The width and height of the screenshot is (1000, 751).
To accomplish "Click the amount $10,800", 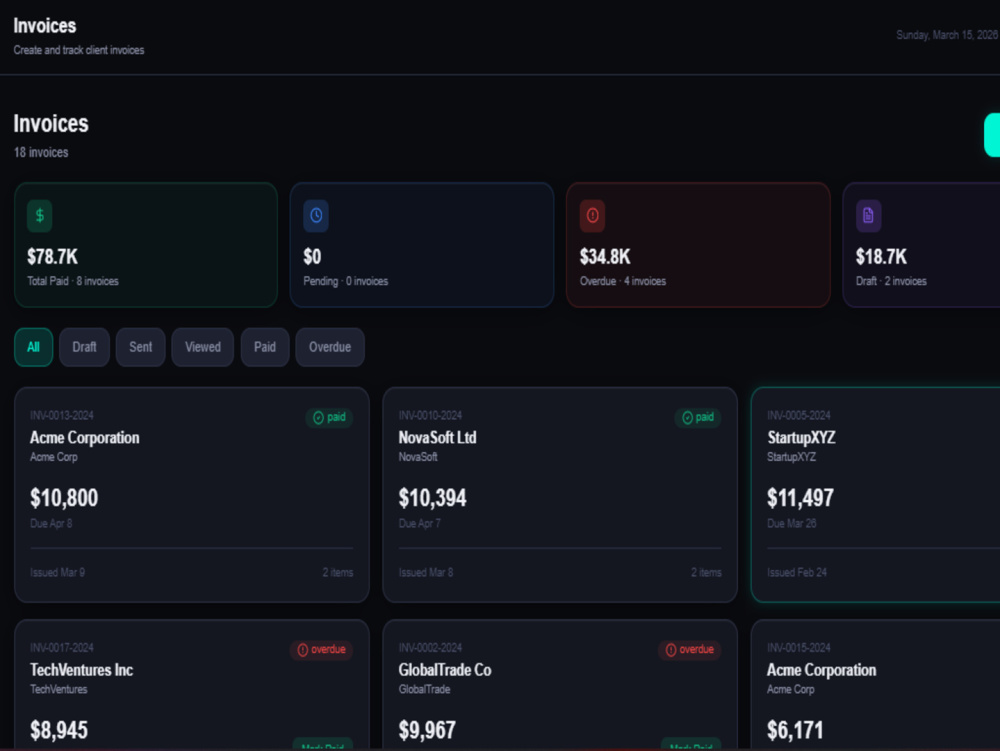I will click(x=64, y=498).
